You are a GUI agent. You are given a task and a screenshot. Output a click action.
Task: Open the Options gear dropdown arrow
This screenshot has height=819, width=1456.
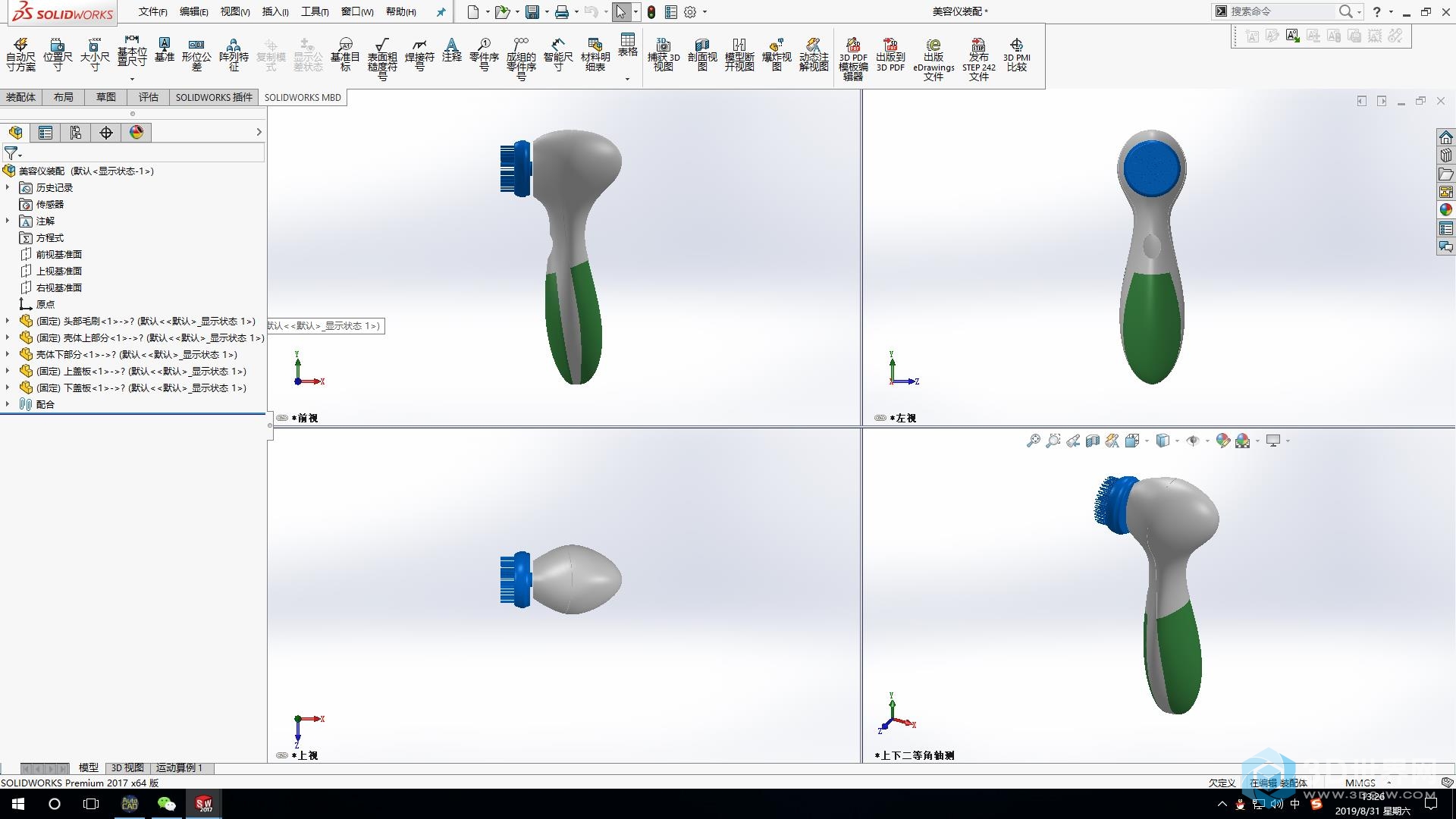704,11
